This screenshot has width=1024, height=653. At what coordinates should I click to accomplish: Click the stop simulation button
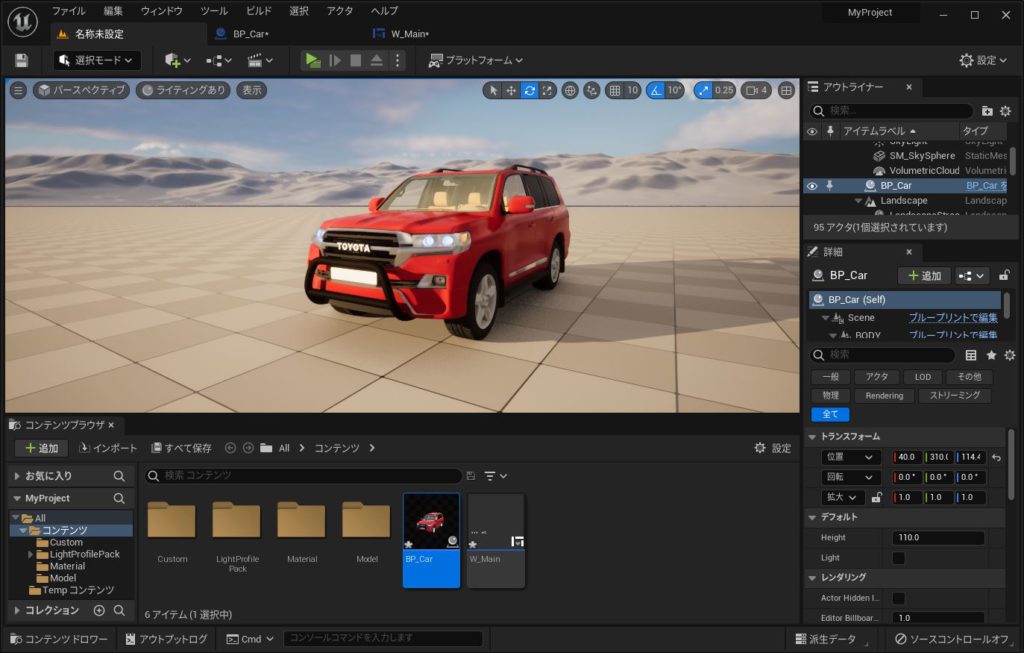(356, 60)
